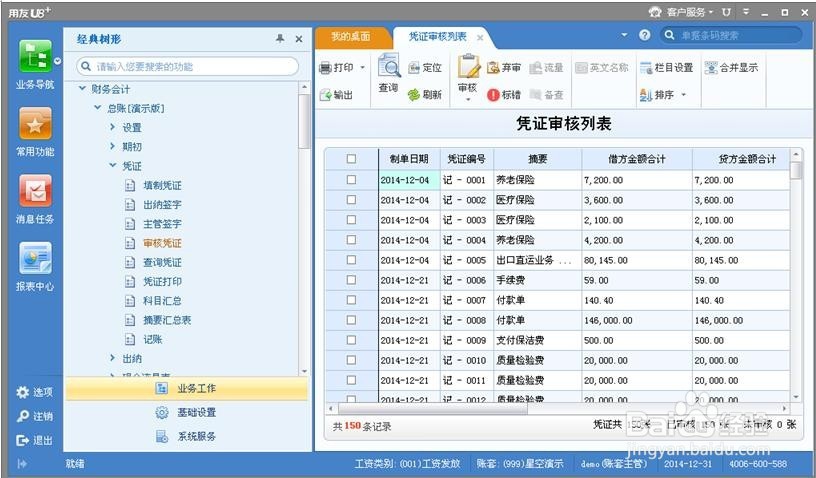Open 出纳签字 in the tree
This screenshot has height=478, width=816.
tap(162, 204)
